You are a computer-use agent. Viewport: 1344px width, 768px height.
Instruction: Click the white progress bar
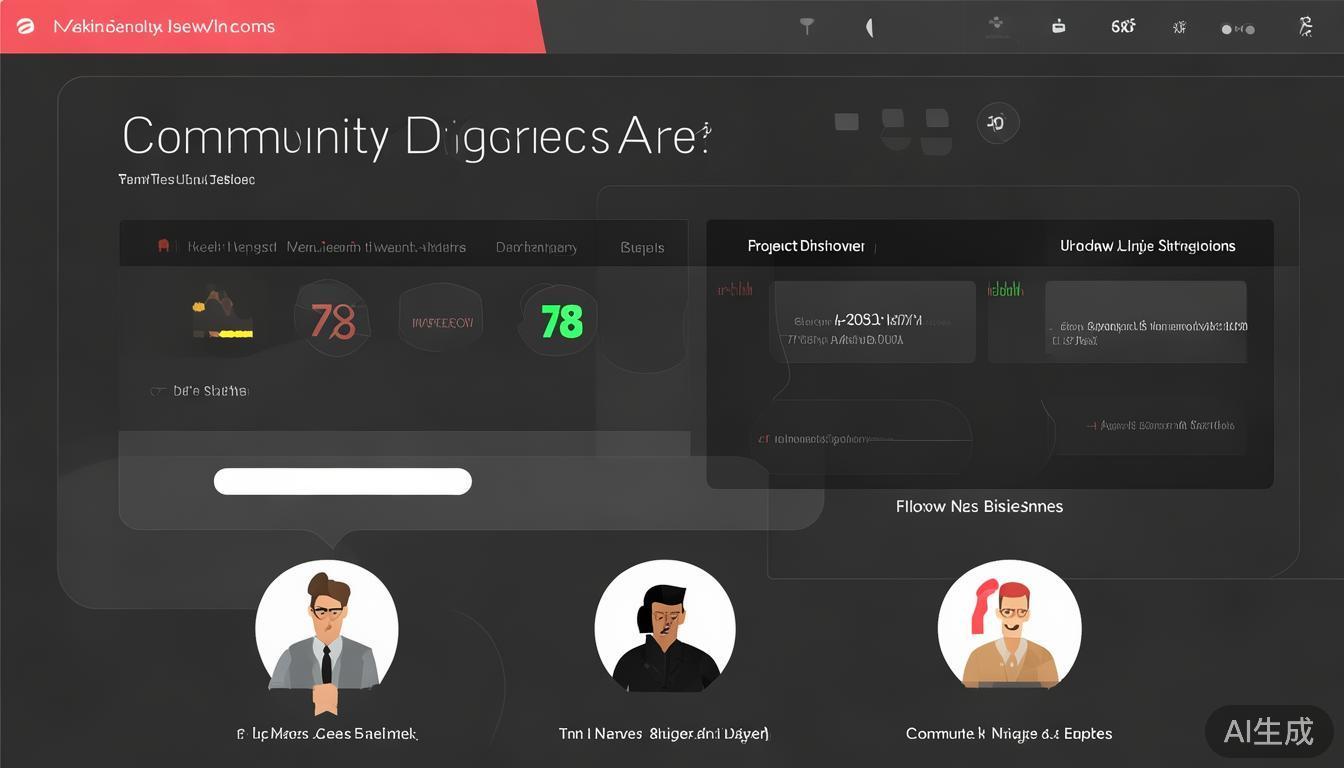pos(342,481)
